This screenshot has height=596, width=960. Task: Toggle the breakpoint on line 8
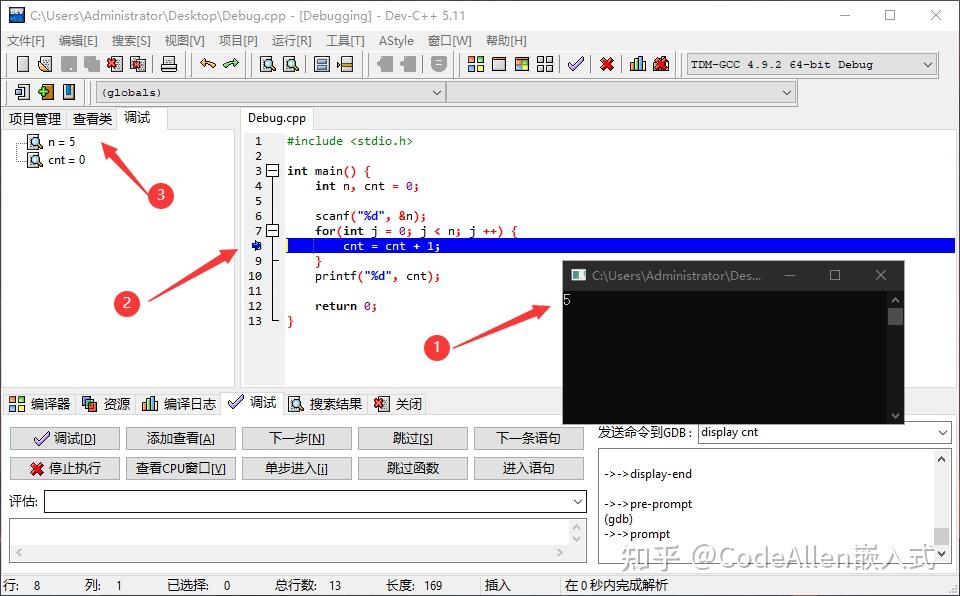[x=258, y=245]
